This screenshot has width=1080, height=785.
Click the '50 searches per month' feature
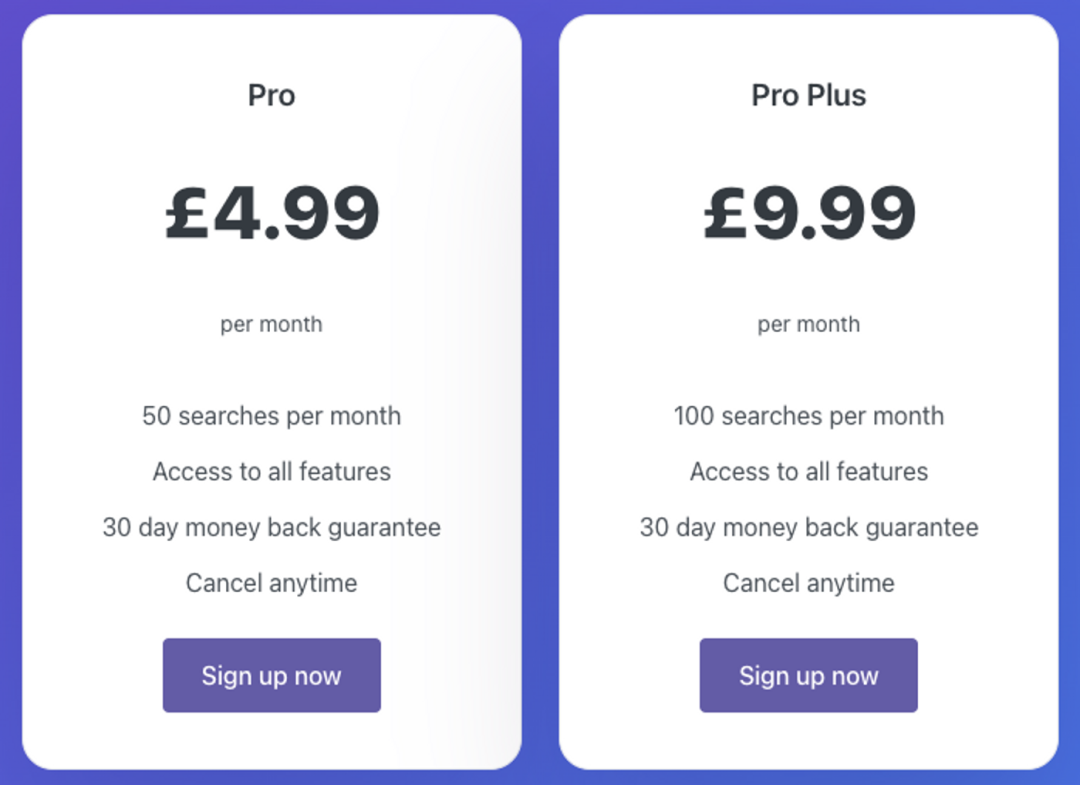271,416
